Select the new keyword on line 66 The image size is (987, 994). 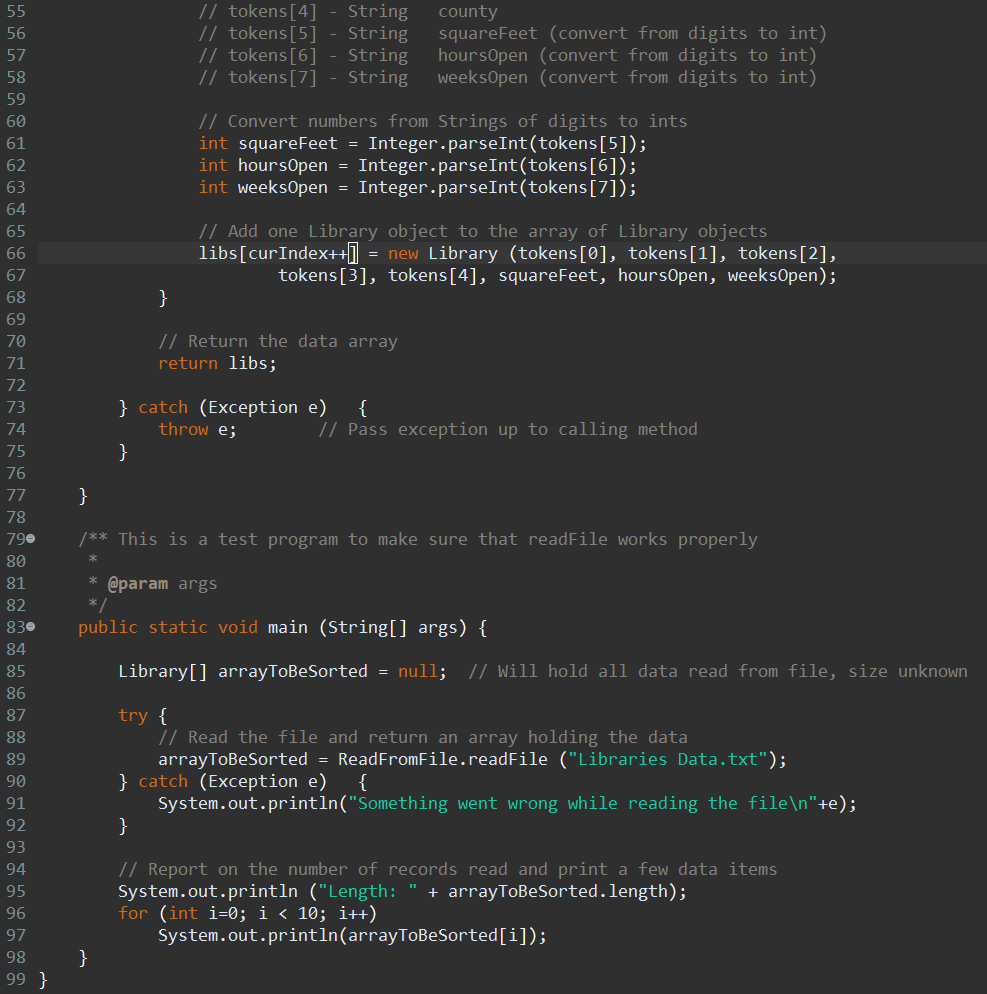click(x=403, y=253)
